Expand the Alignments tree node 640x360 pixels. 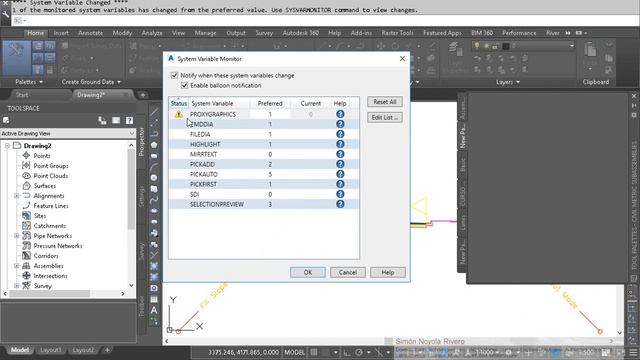(x=17, y=196)
